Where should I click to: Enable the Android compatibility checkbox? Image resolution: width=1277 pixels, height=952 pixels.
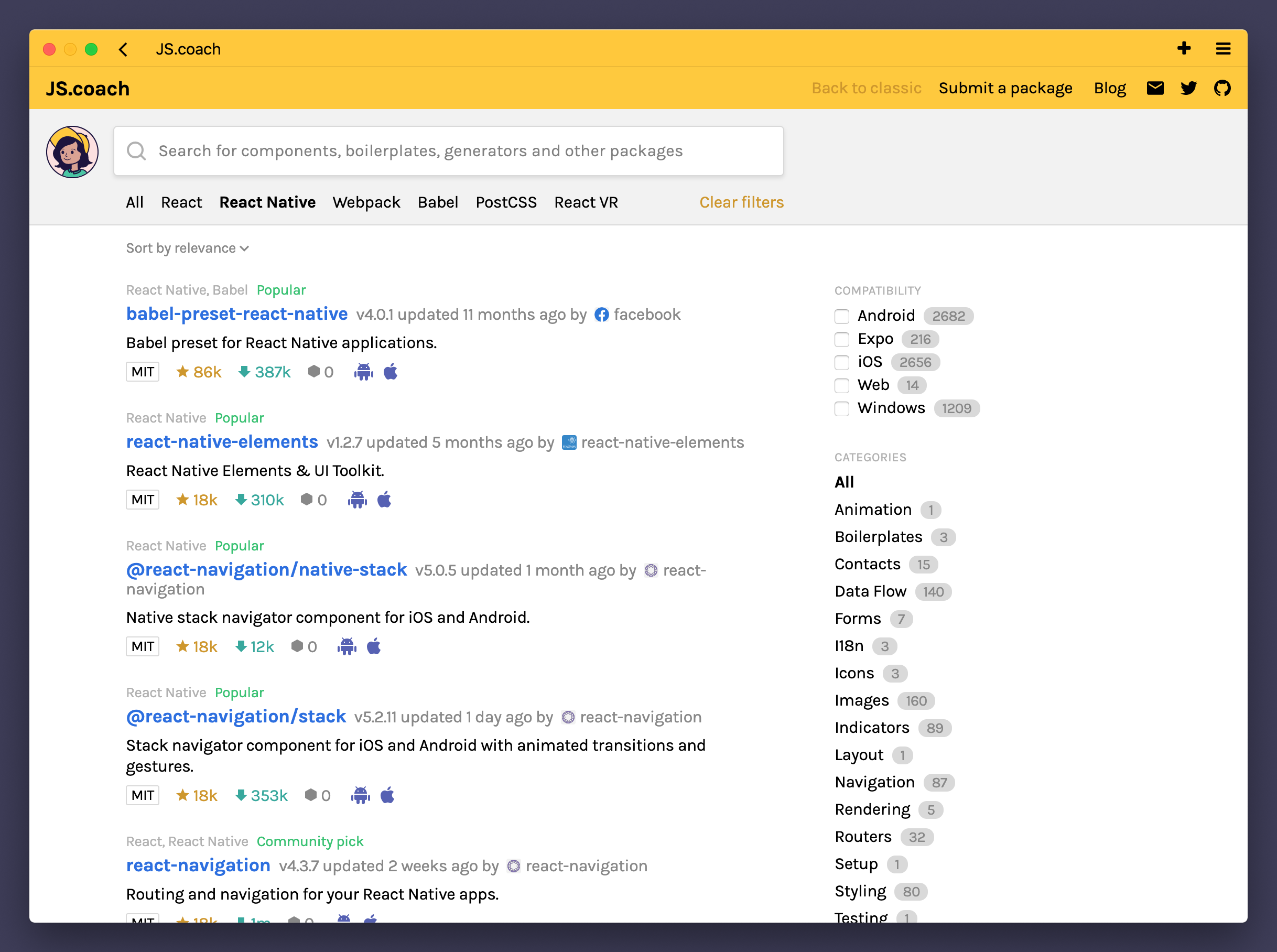coord(842,317)
